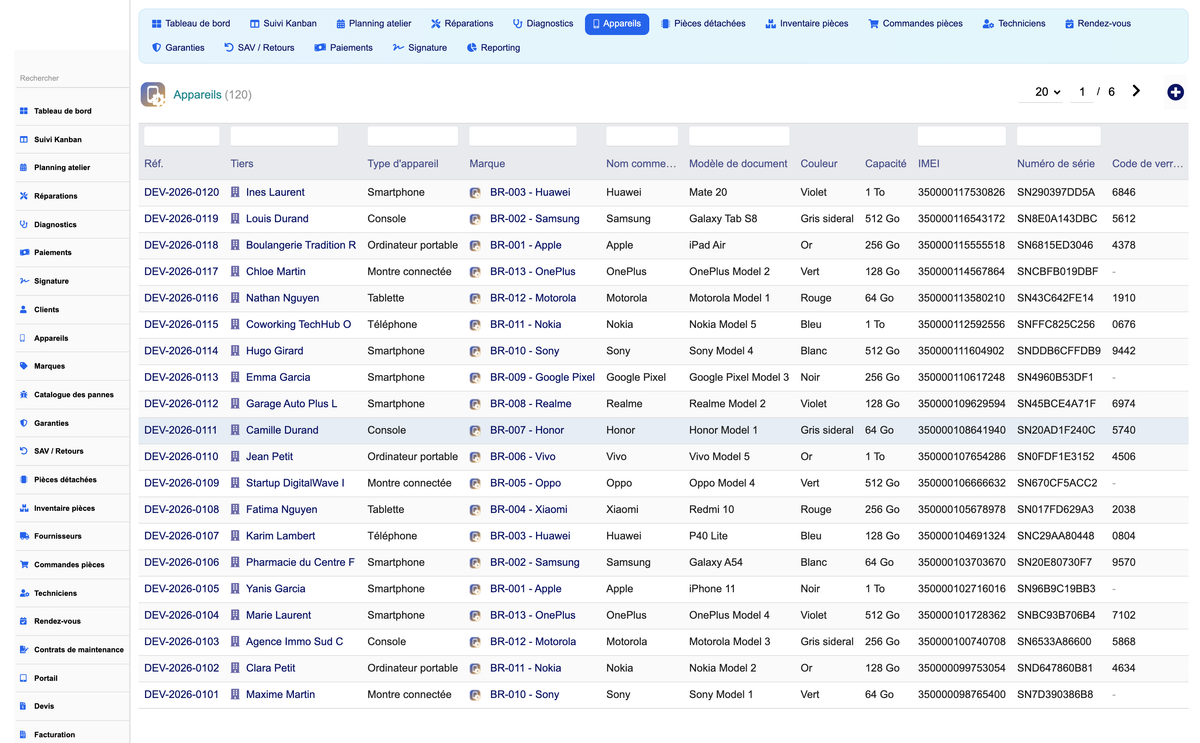This screenshot has width=1200, height=743.
Task: Click the Portail sidebar icon
Action: [x=24, y=678]
